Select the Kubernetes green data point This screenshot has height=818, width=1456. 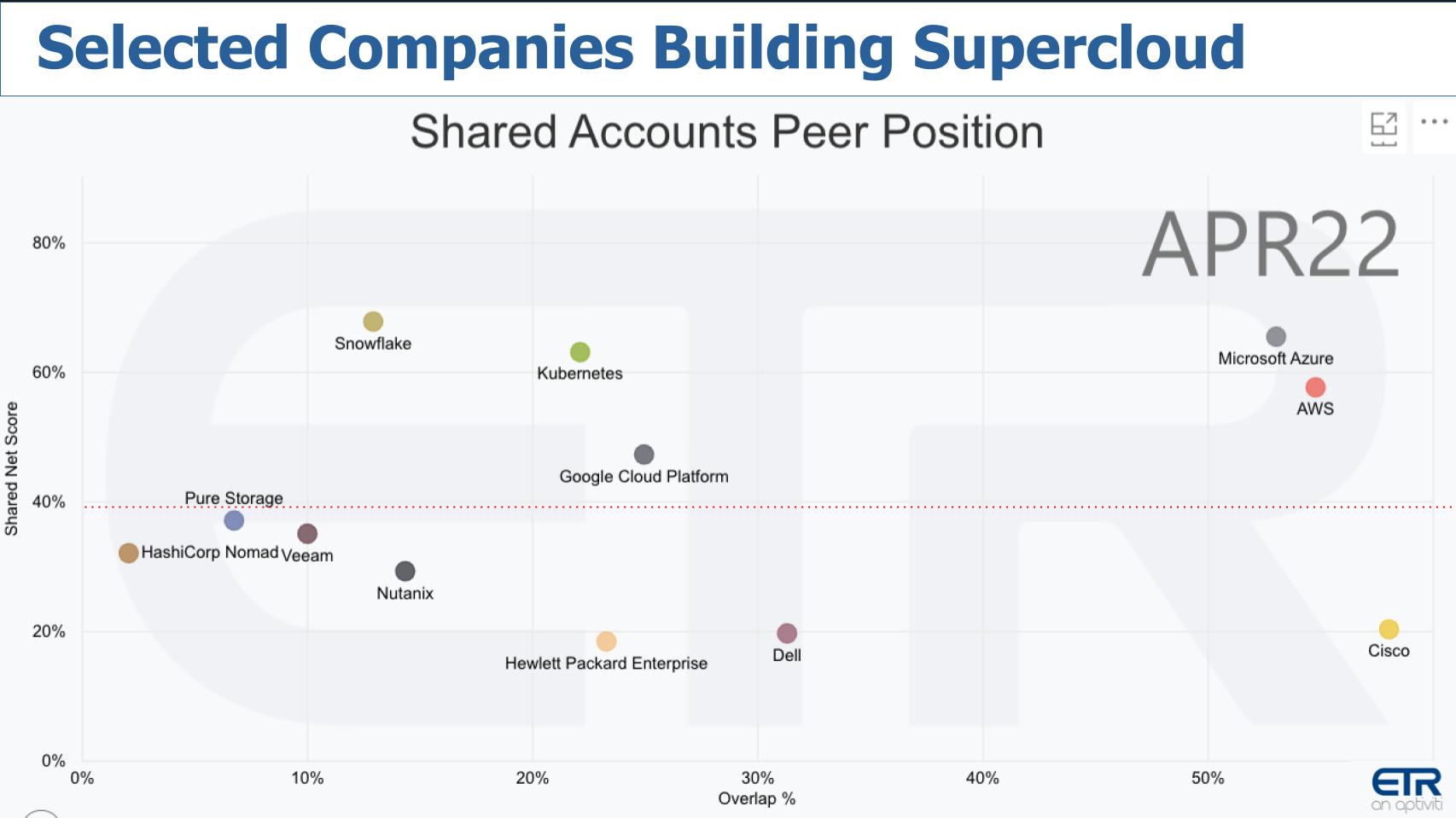[579, 351]
